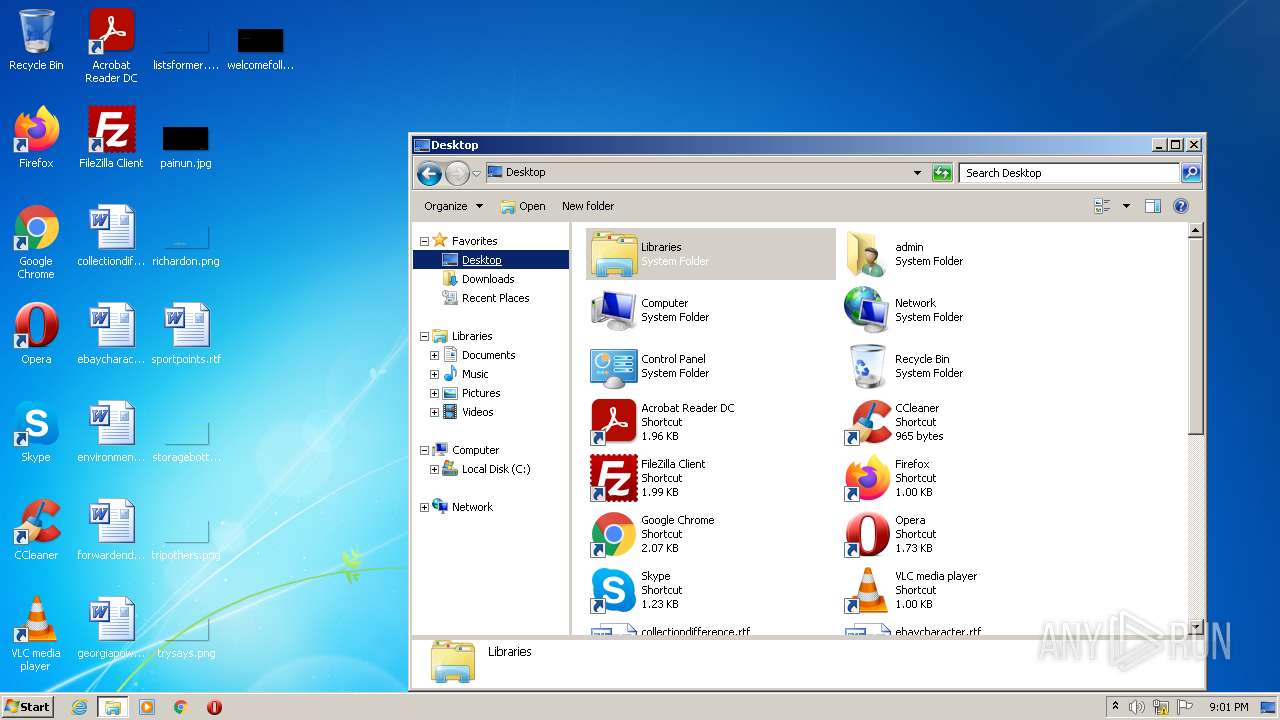The image size is (1280, 720).
Task: Collapse the Favorites tree section
Action: tap(424, 241)
